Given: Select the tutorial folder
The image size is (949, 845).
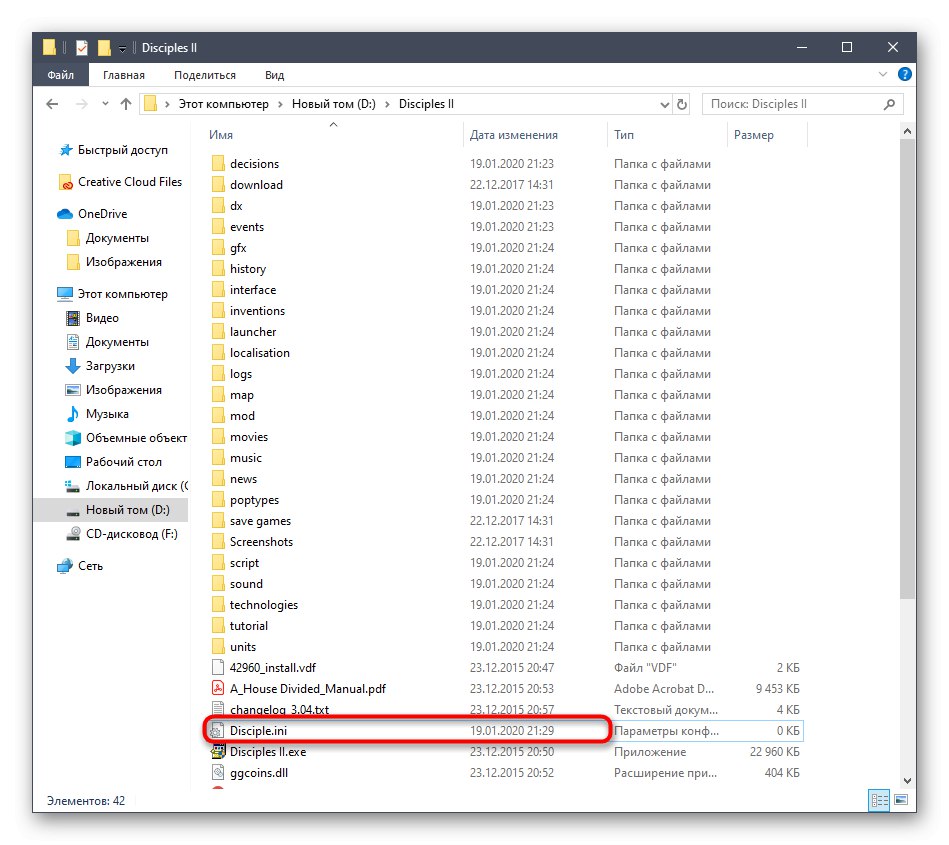Looking at the screenshot, I should (248, 625).
